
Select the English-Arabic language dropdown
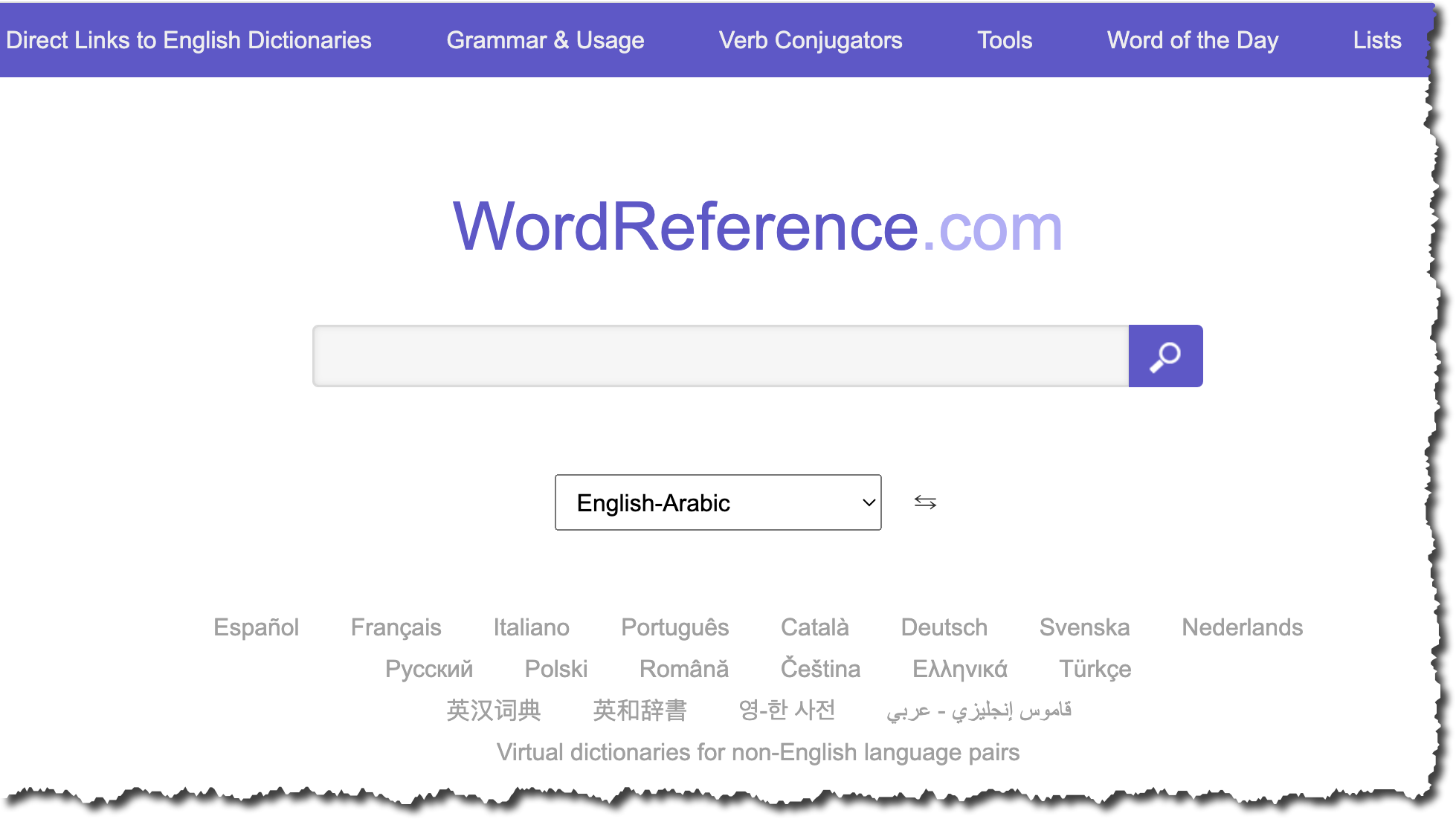[x=718, y=502]
